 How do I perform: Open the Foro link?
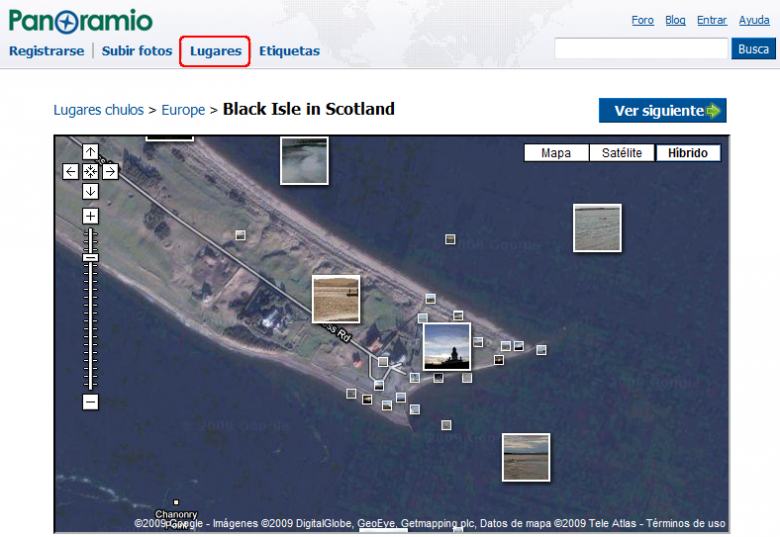pyautogui.click(x=642, y=20)
